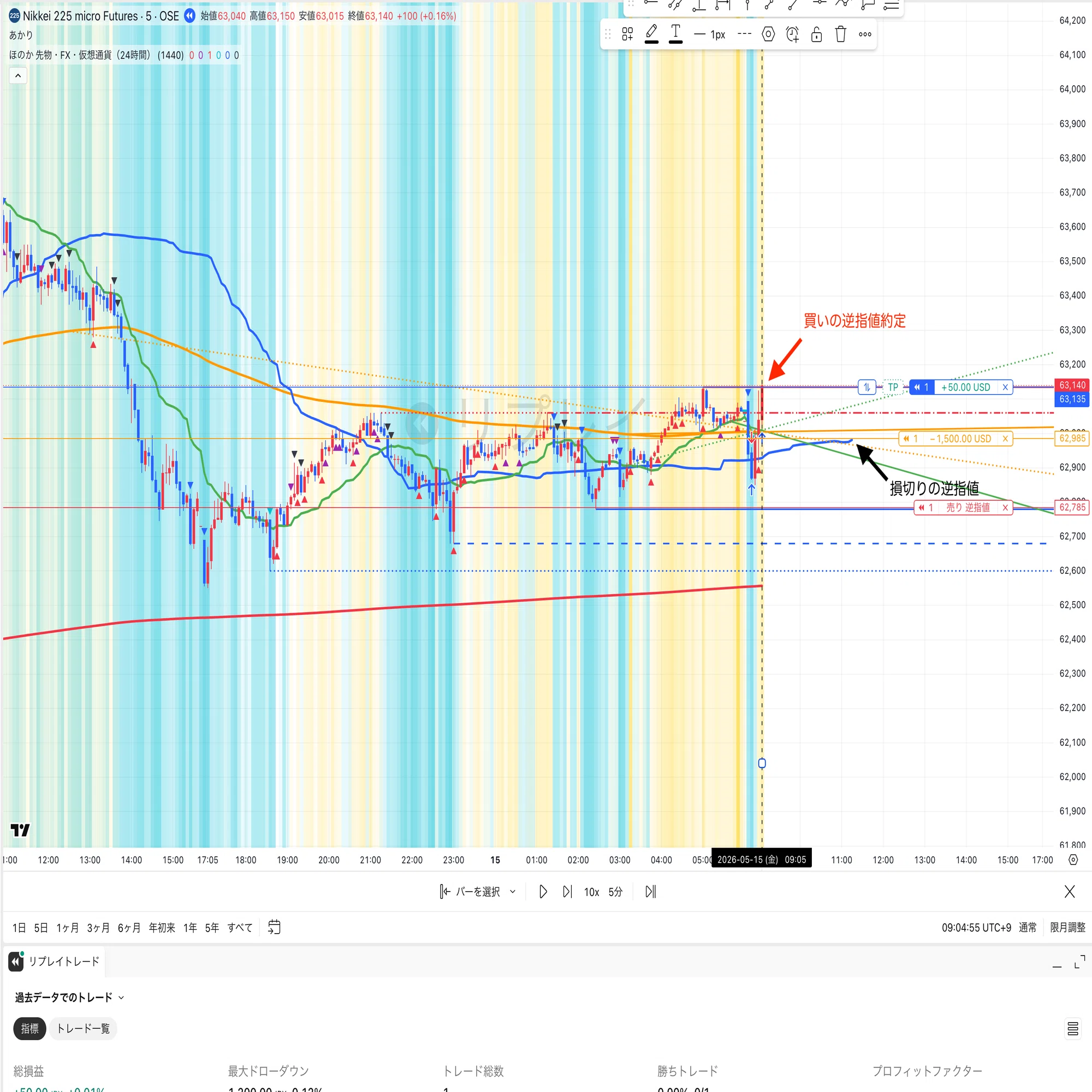Click the −1,500.00 USD order label
The image size is (1092, 1092).
[x=960, y=438]
